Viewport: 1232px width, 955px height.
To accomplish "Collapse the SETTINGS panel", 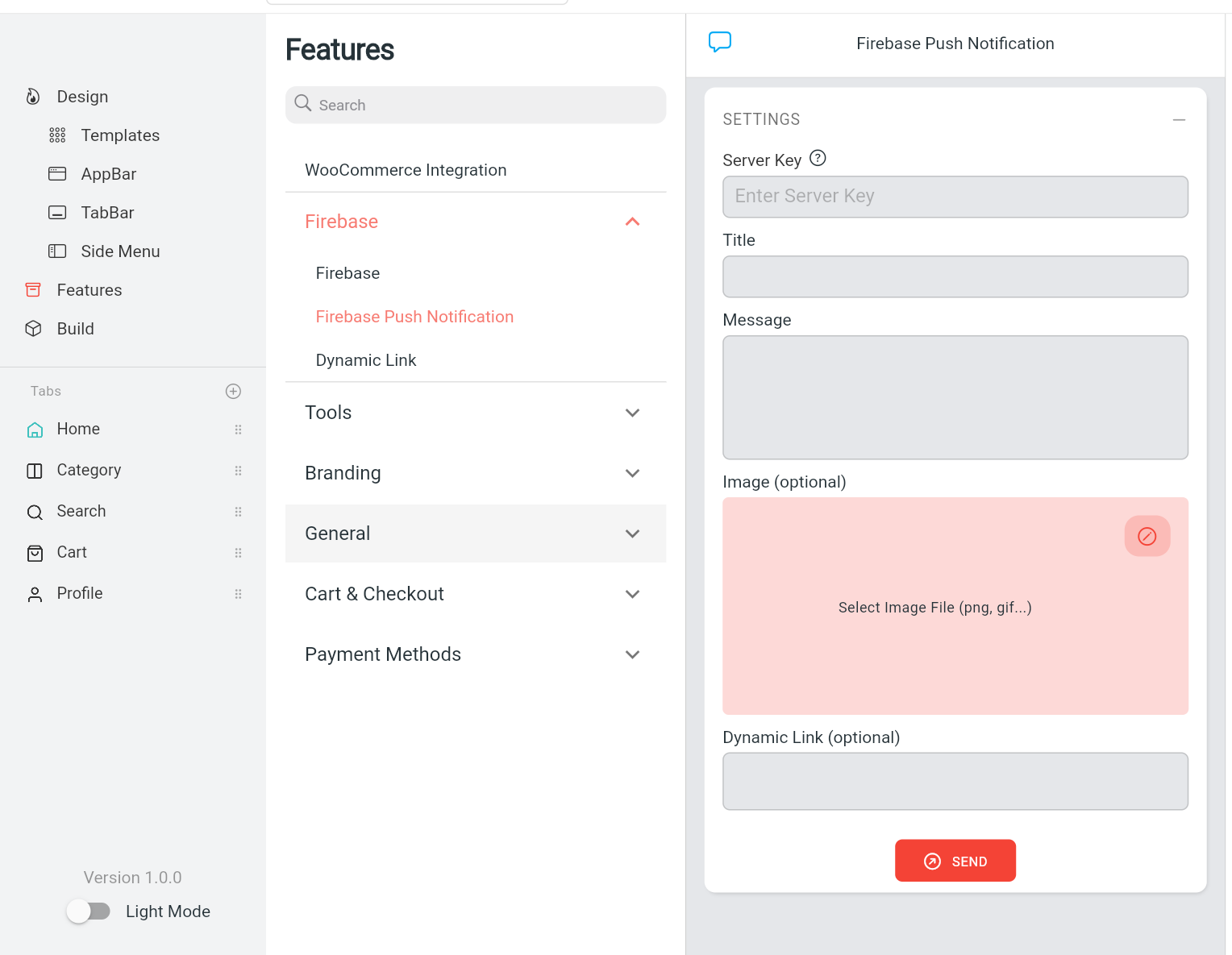I will [x=1179, y=119].
